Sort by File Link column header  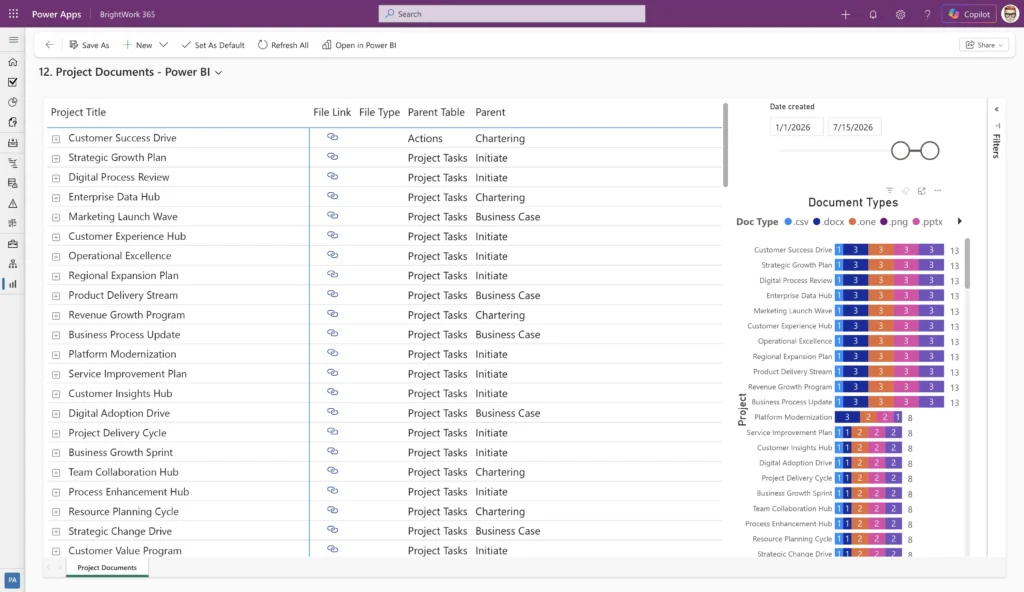coord(332,112)
